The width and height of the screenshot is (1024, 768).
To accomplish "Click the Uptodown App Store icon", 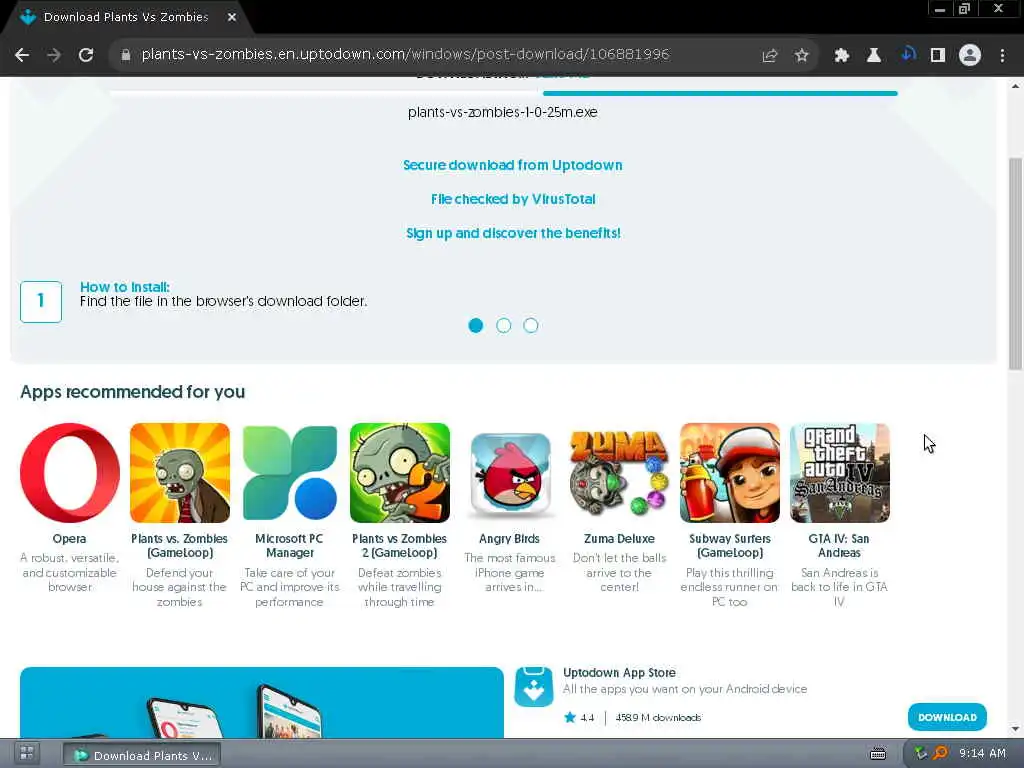I will 534,686.
